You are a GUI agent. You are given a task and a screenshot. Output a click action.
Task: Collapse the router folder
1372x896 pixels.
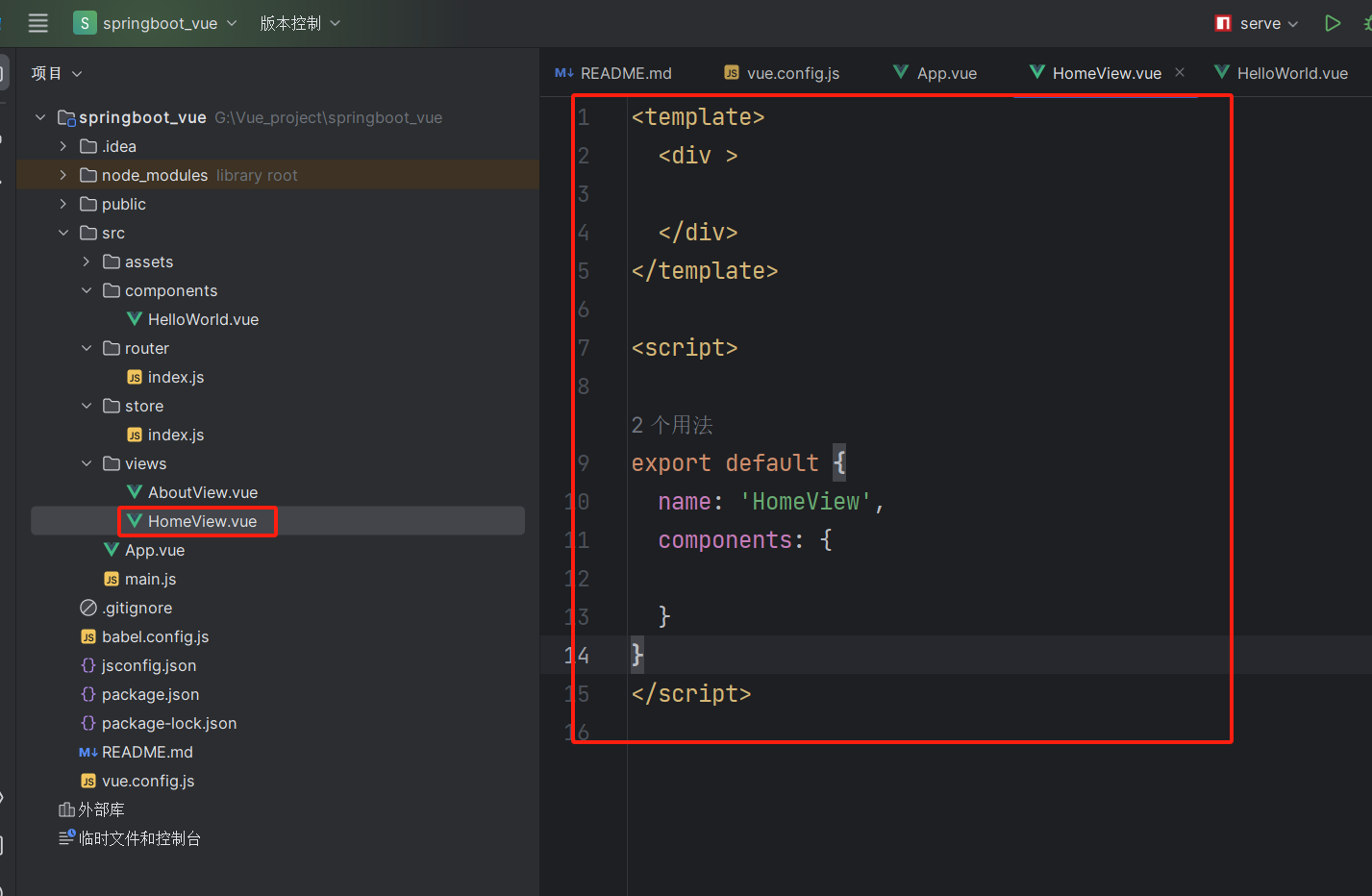[87, 348]
